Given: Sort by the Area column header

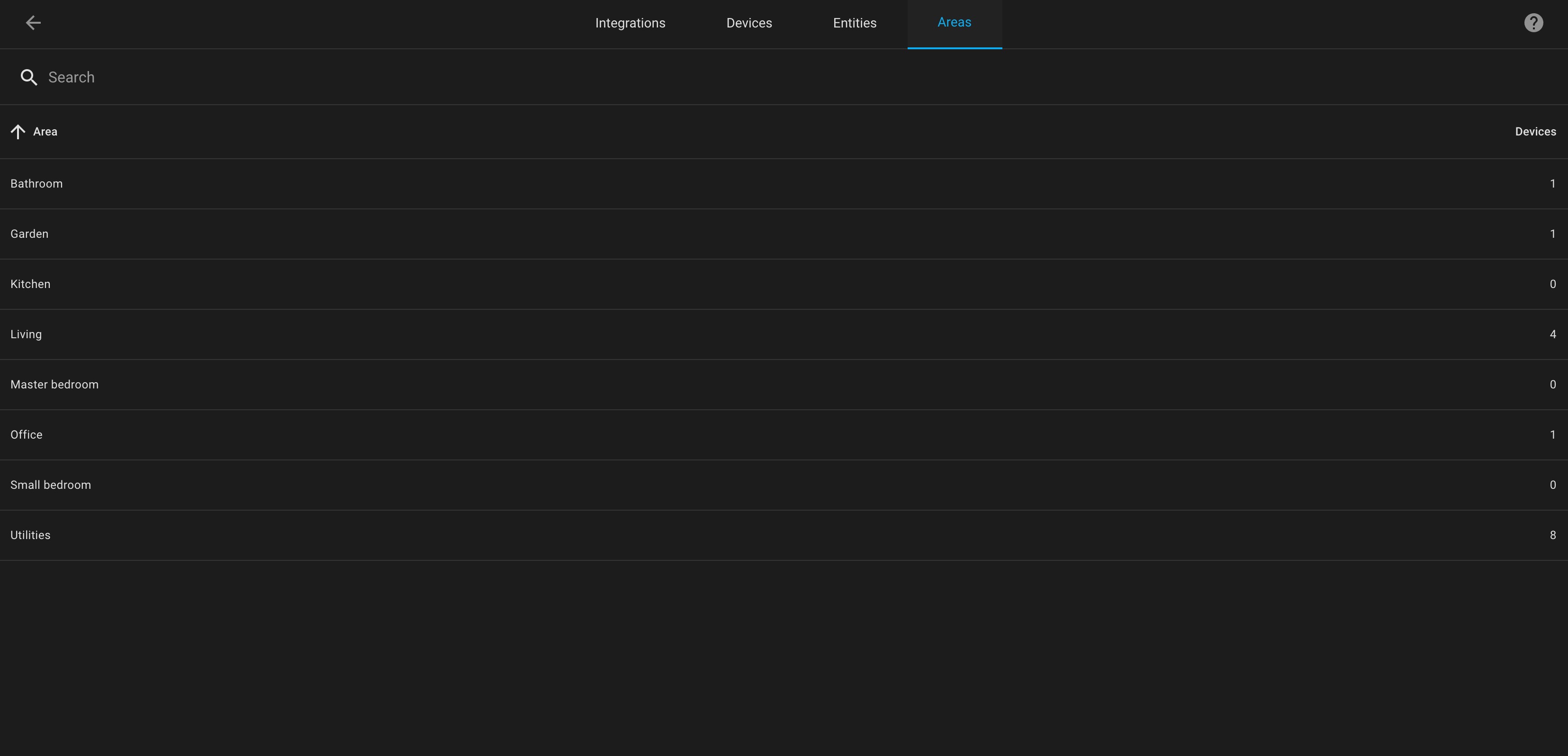Looking at the screenshot, I should pyautogui.click(x=45, y=132).
